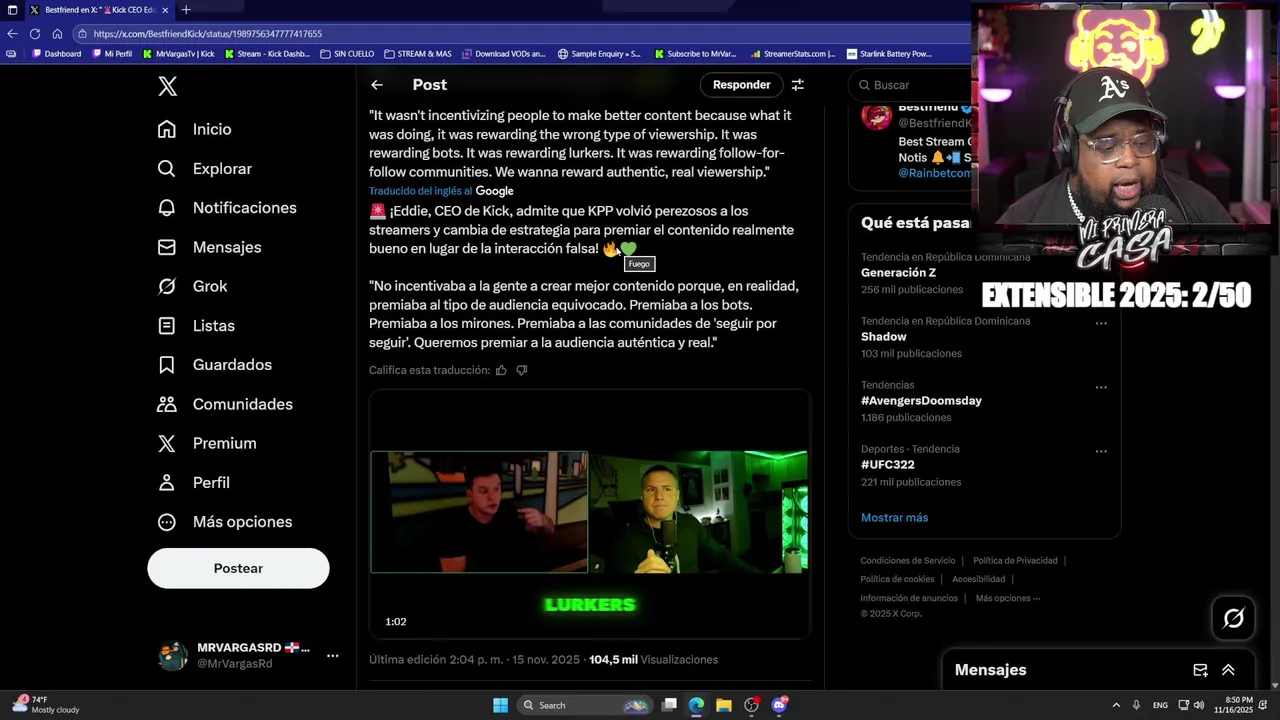Go to Inicio in the sidebar
Viewport: 1280px width, 720px height.
coord(195,129)
